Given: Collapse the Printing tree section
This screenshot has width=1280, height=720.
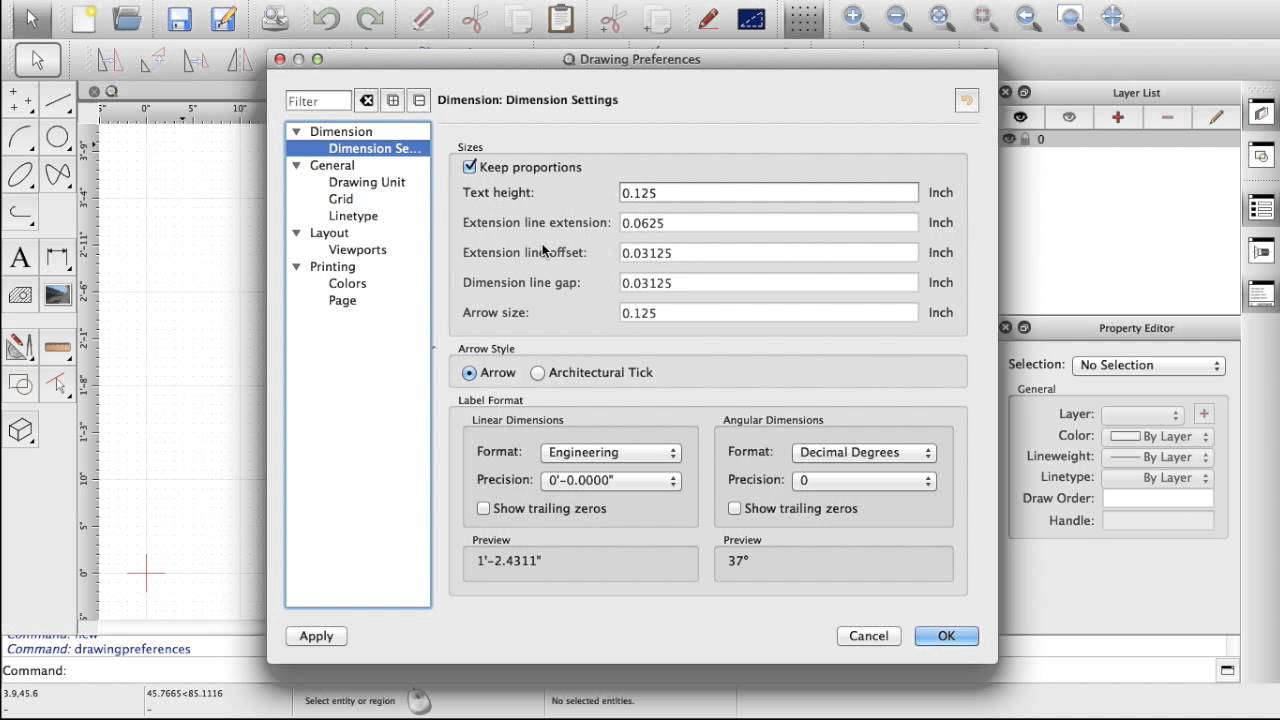Looking at the screenshot, I should point(297,267).
